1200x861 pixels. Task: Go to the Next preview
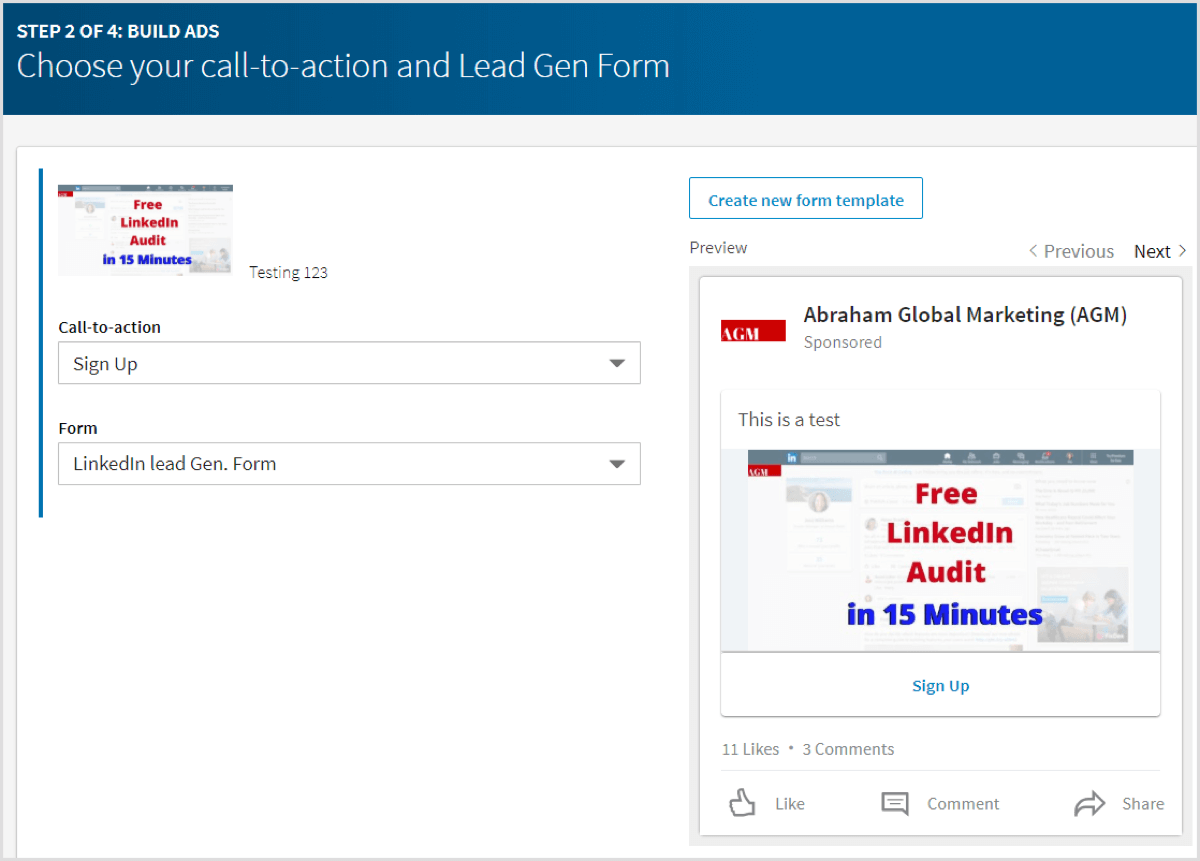1152,251
